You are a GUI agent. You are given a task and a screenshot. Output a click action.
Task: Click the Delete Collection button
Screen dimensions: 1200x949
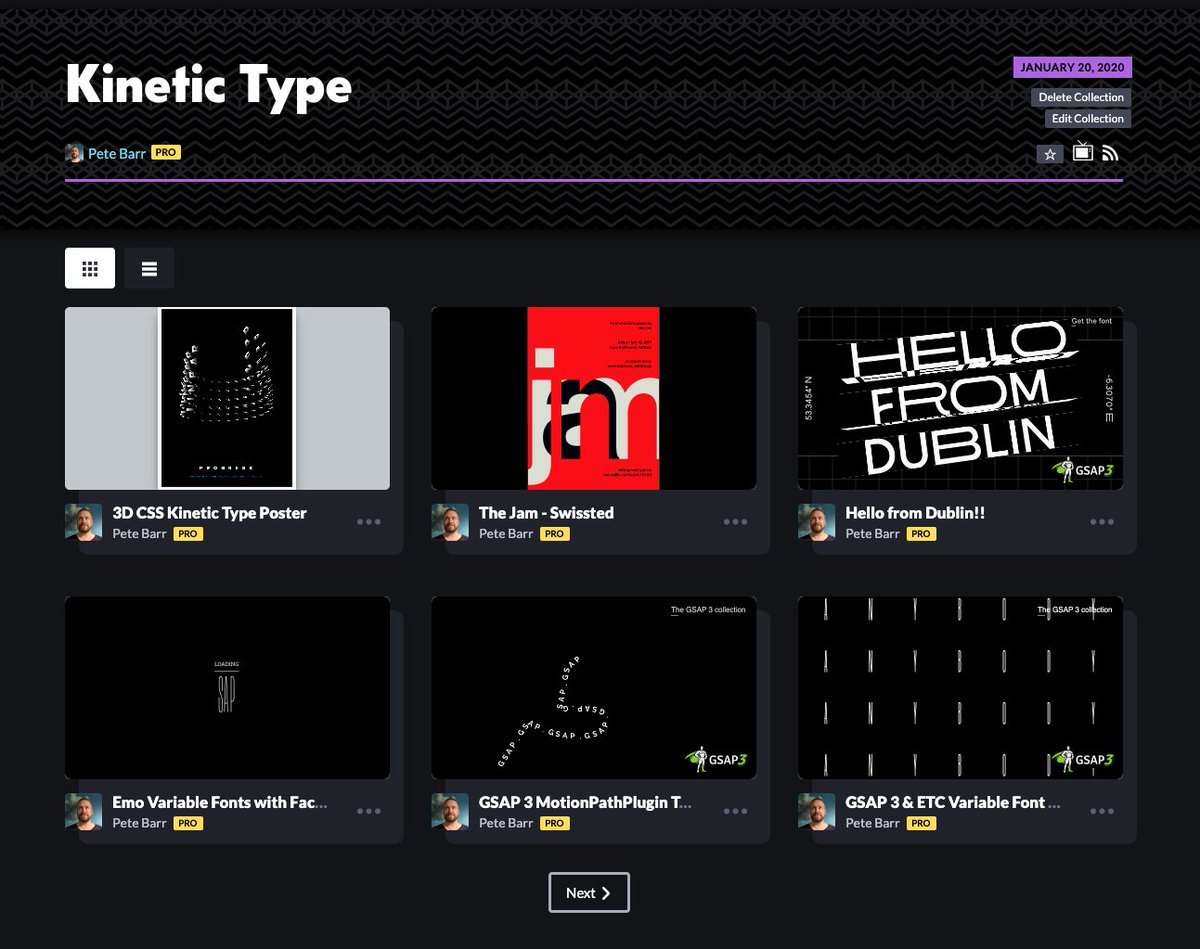tap(1081, 97)
